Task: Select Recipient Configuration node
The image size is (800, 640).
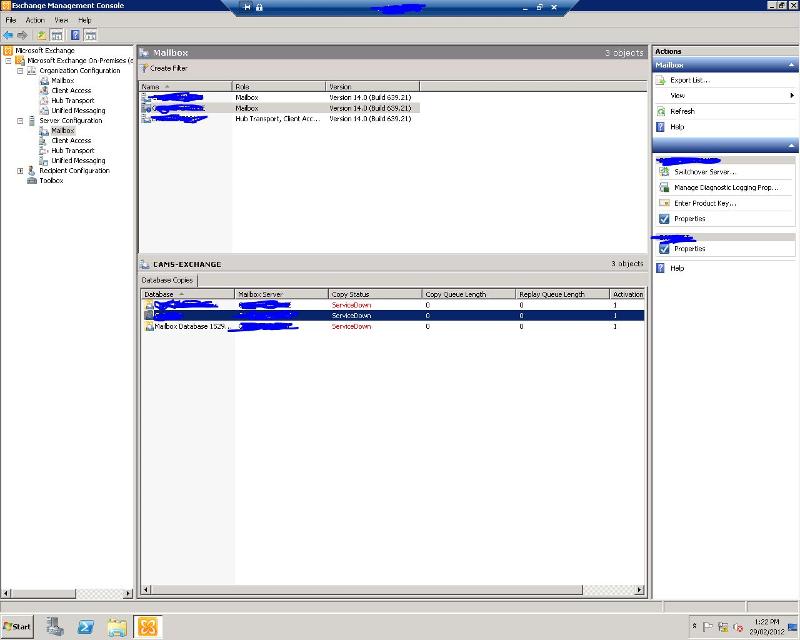Action: click(74, 170)
